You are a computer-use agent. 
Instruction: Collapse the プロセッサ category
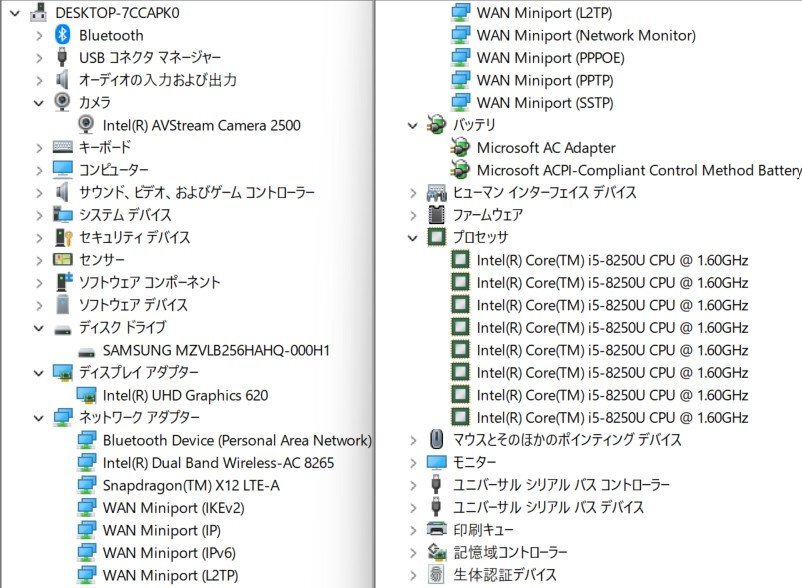[x=413, y=238]
